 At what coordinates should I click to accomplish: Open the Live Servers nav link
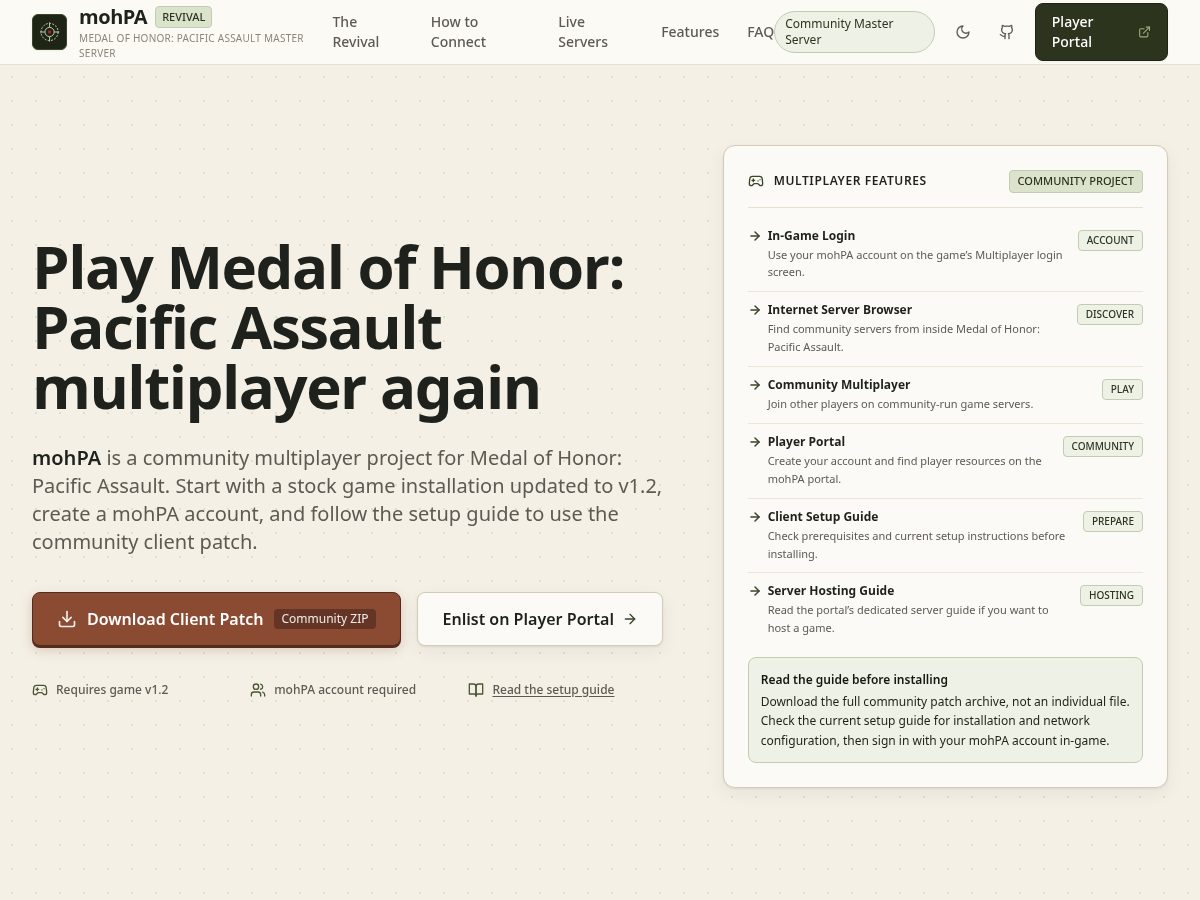[x=583, y=32]
